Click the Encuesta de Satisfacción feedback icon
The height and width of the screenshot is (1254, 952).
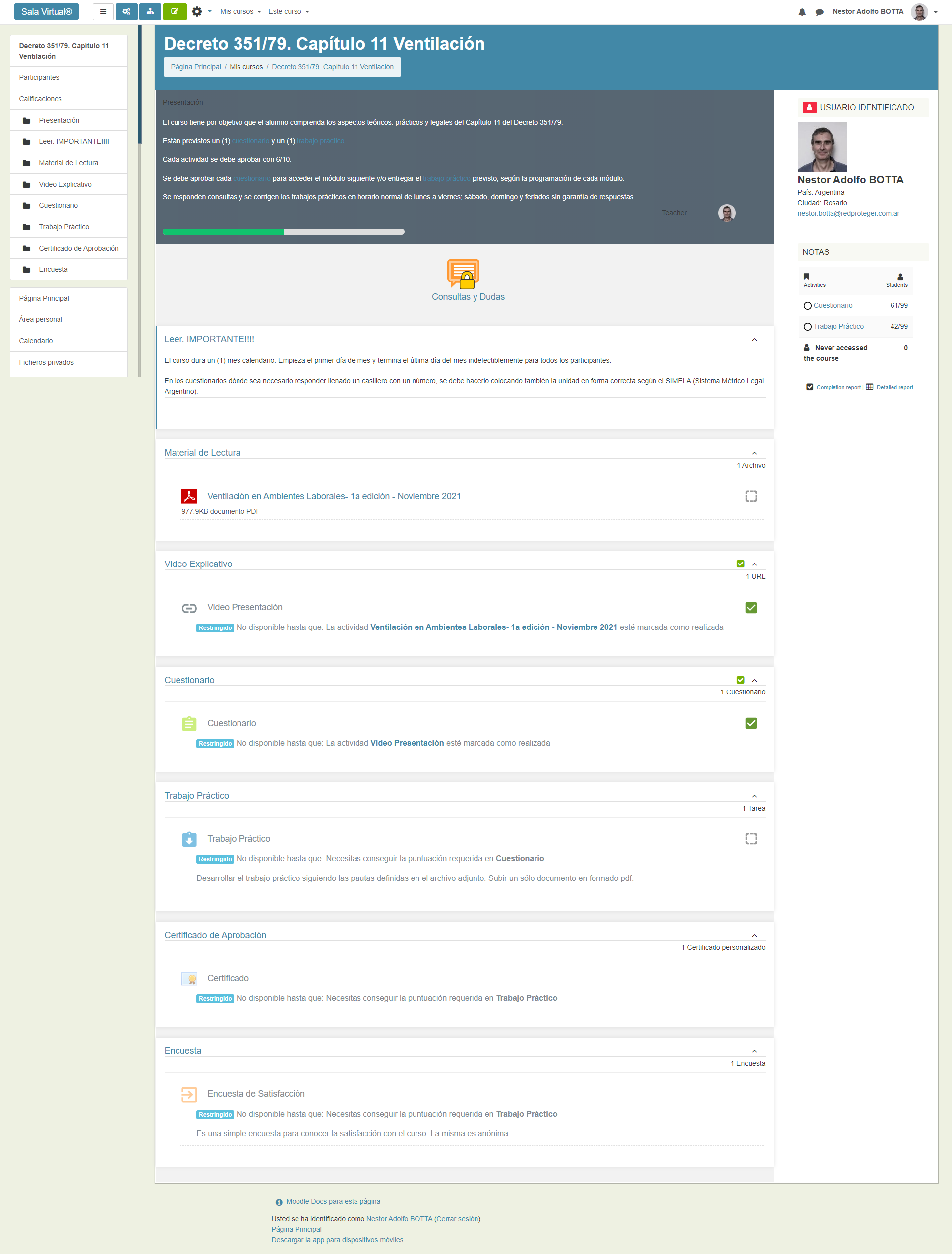pos(189,1094)
